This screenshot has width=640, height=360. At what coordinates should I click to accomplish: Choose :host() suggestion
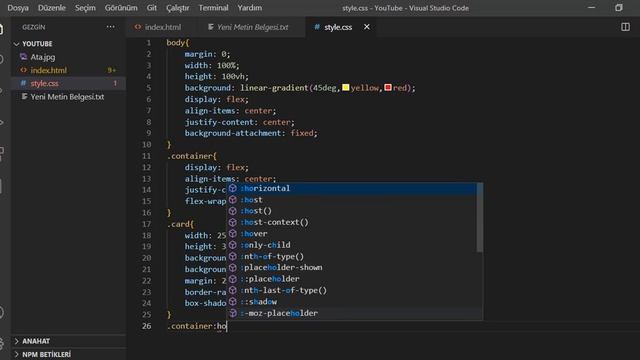pos(352,211)
